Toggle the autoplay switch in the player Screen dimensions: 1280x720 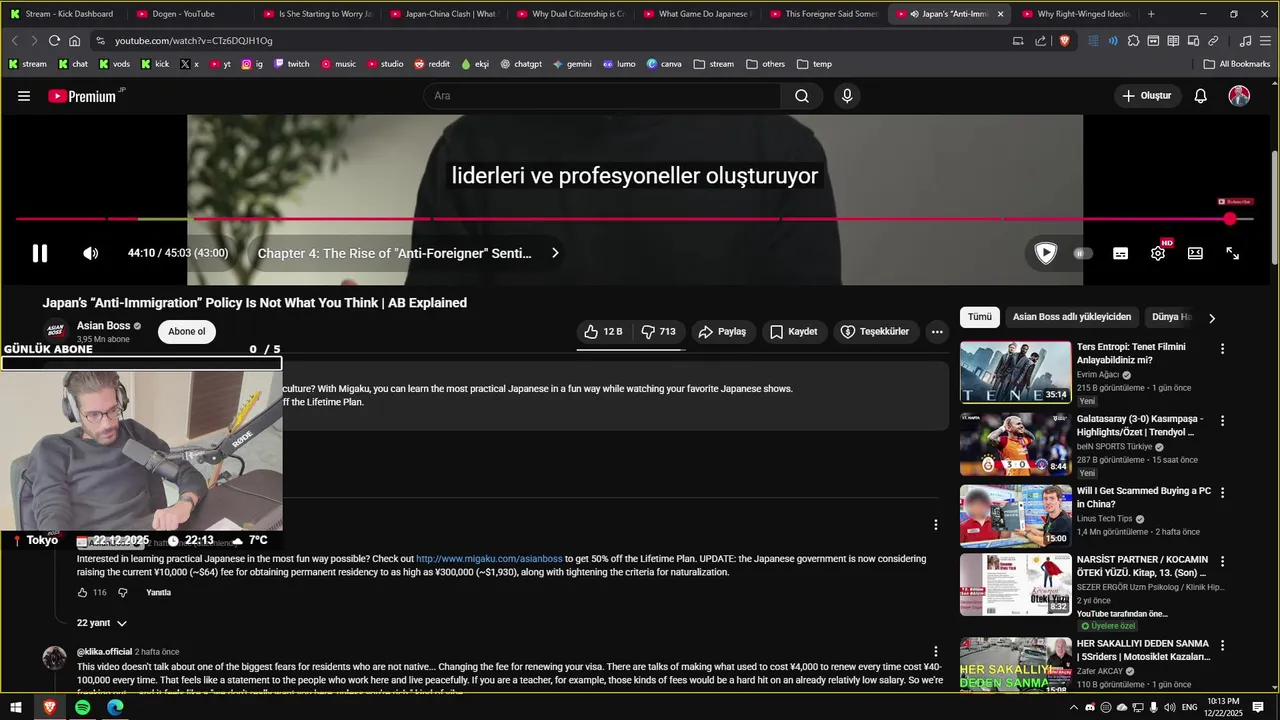point(1082,253)
